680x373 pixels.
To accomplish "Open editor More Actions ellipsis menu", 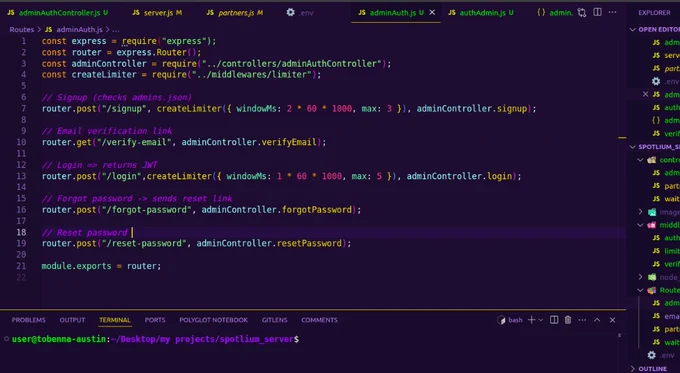I will (x=612, y=12).
